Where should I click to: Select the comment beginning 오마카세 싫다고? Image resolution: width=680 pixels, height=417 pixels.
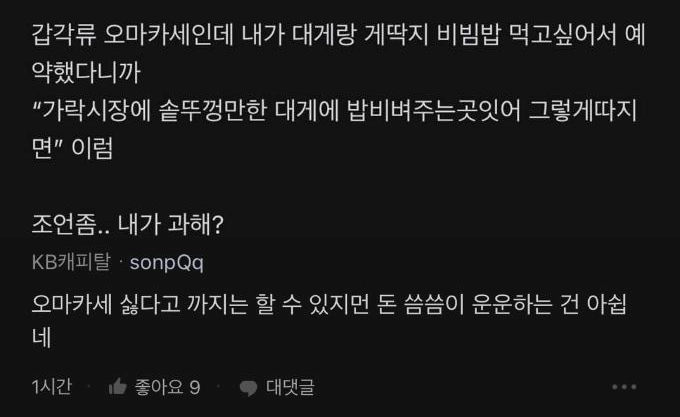pos(329,321)
